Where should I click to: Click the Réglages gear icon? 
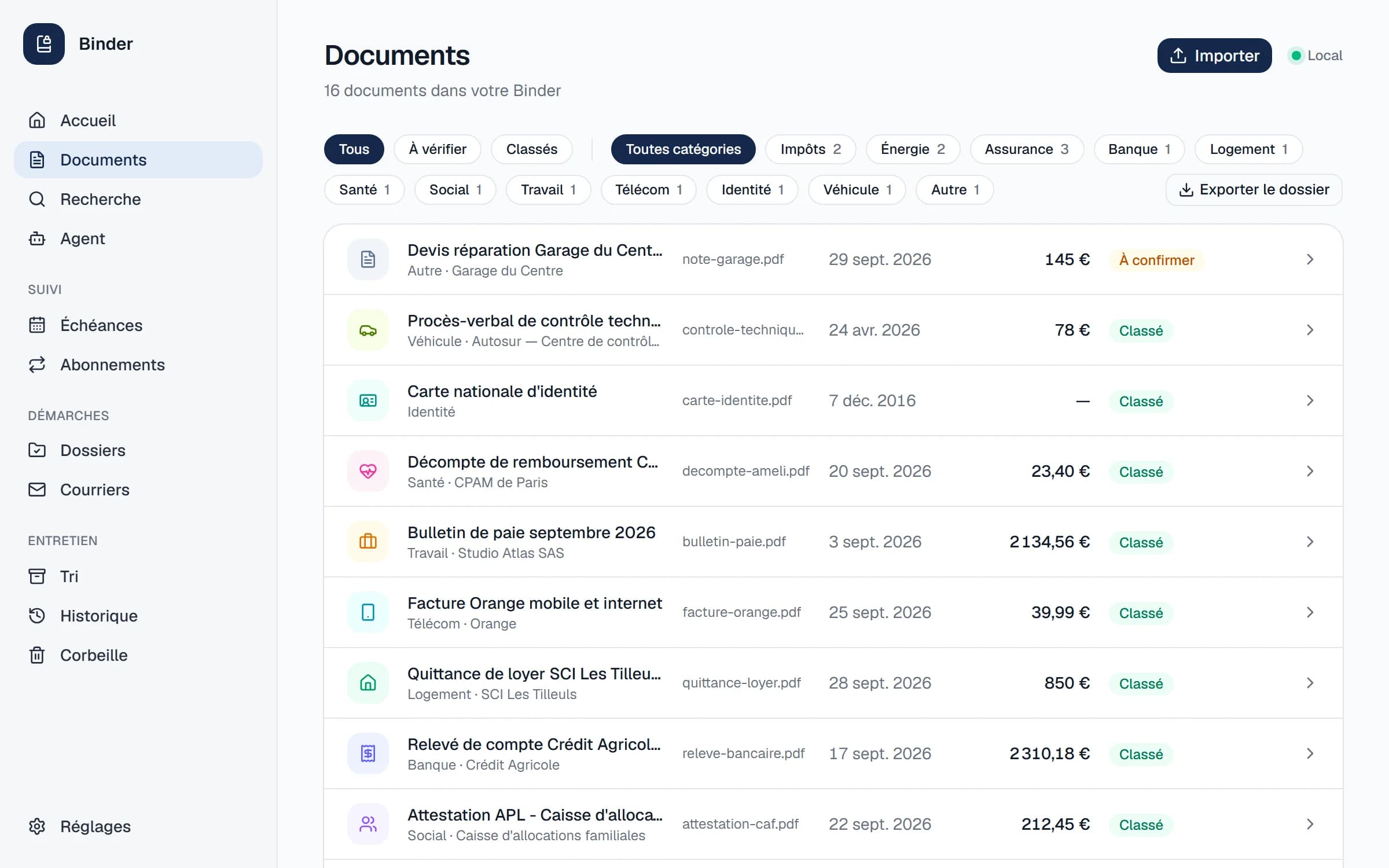37,826
